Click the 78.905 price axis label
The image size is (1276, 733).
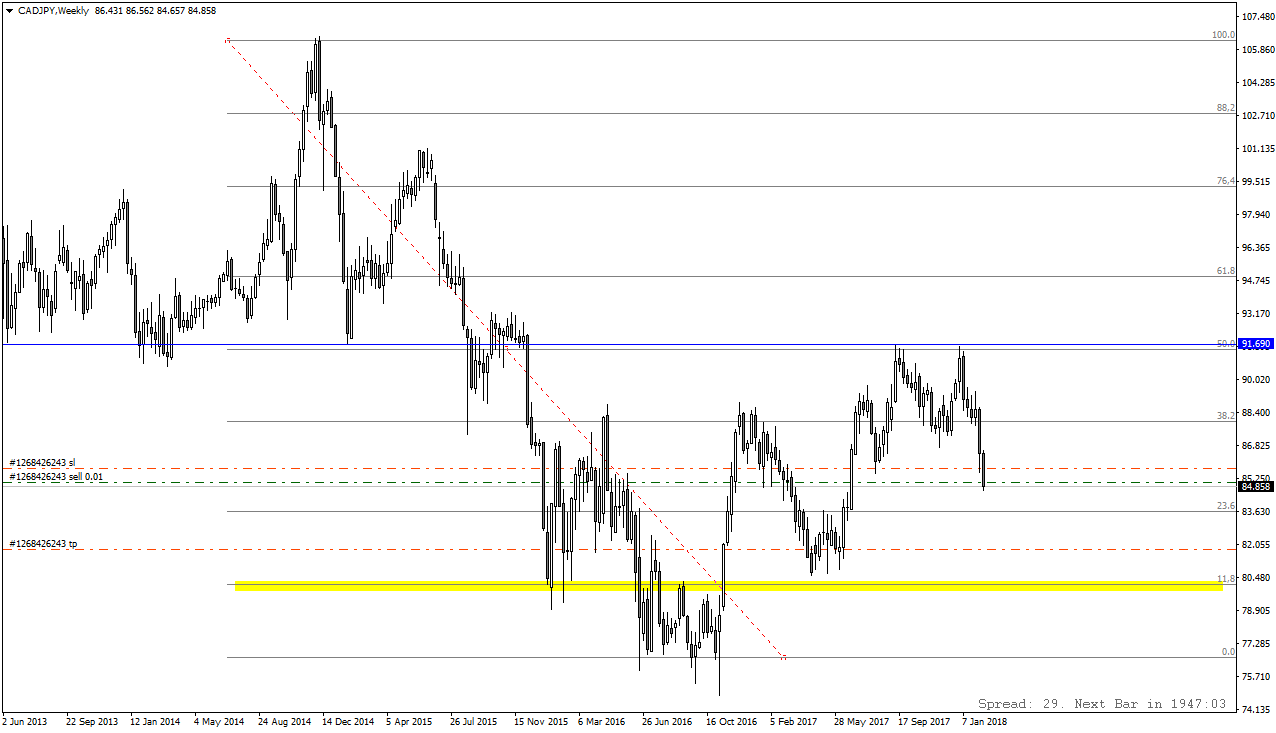coord(1255,611)
